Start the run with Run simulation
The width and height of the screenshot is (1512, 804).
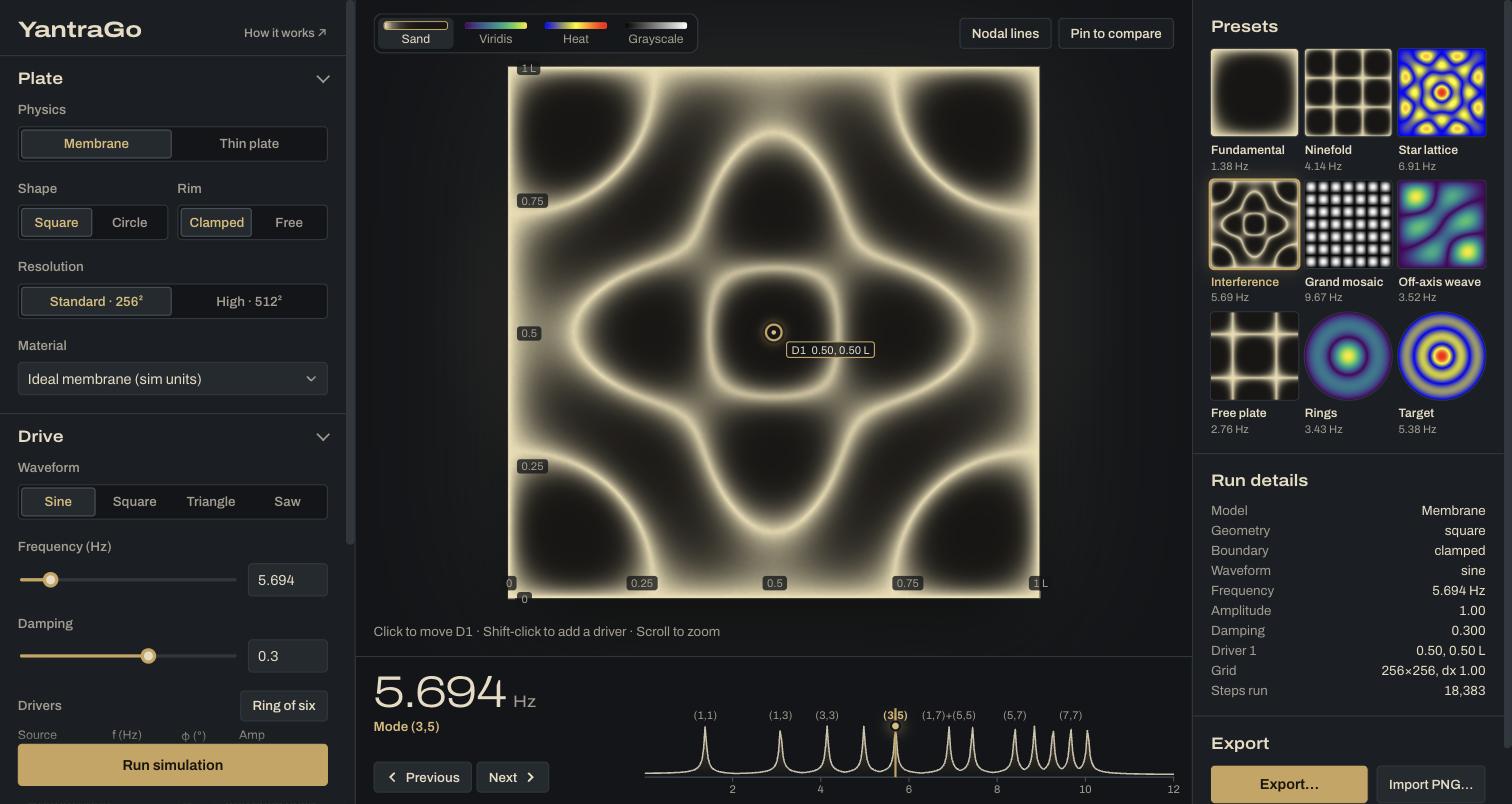173,765
